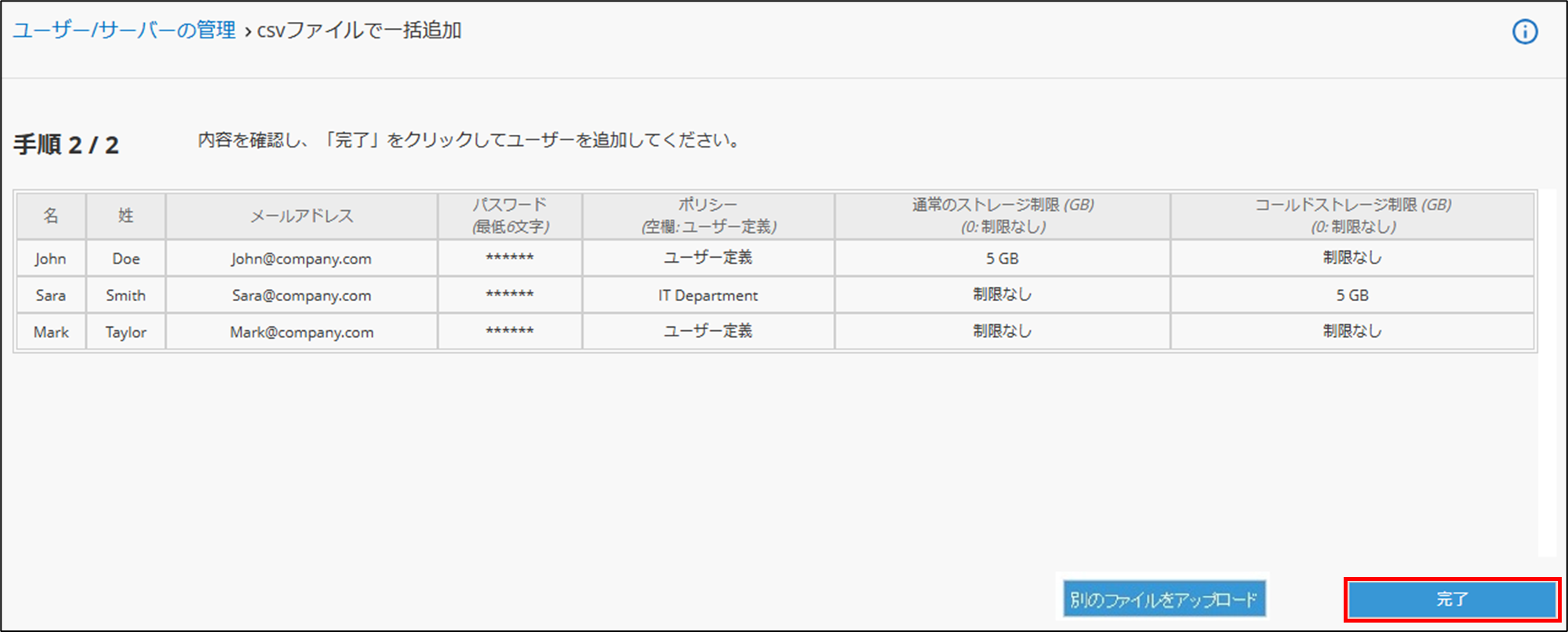Image resolution: width=1568 pixels, height=632 pixels.
Task: Click the password asterisks in John's row
Action: tap(510, 258)
